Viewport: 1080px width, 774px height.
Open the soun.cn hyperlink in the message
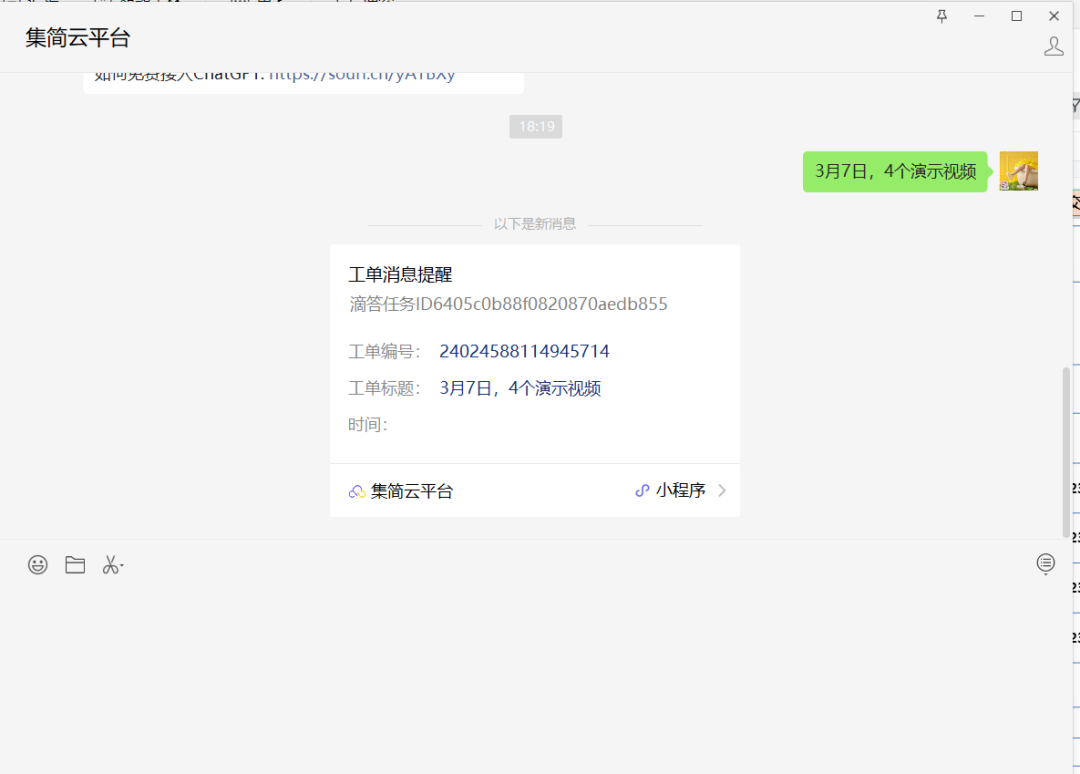tap(362, 76)
